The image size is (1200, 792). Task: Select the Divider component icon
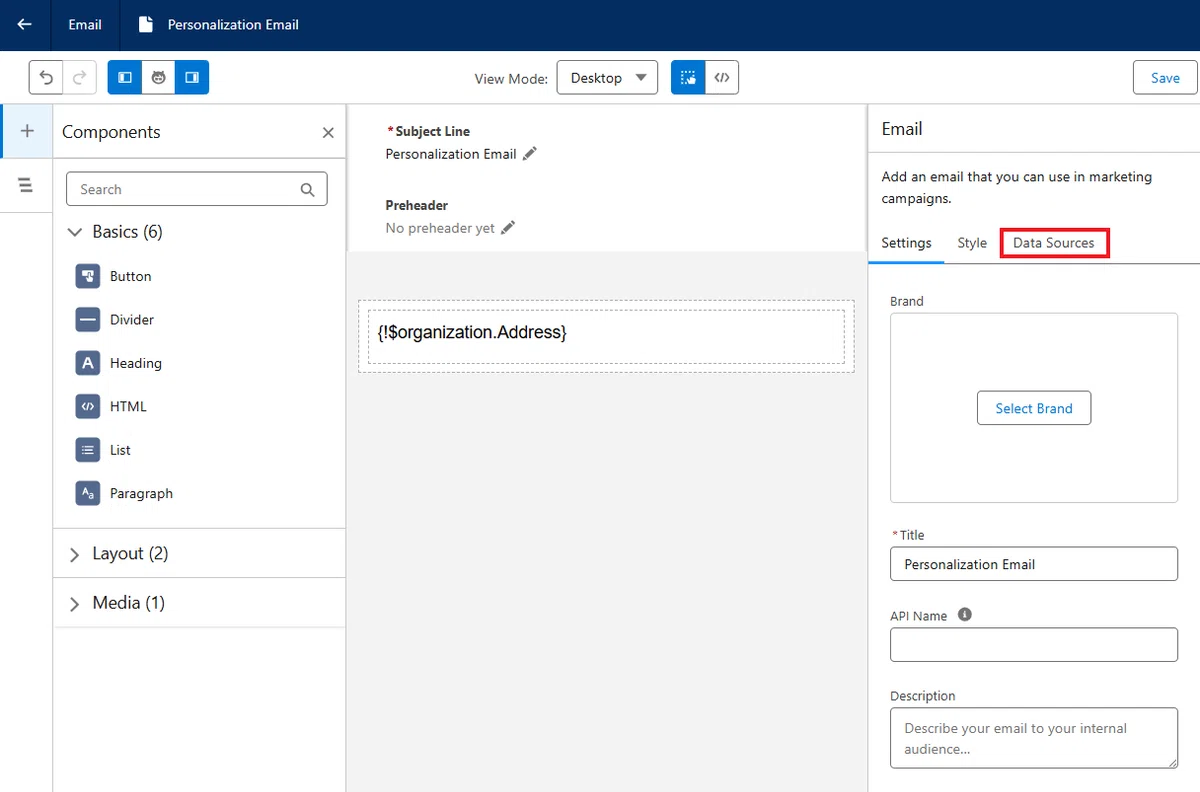pos(88,320)
